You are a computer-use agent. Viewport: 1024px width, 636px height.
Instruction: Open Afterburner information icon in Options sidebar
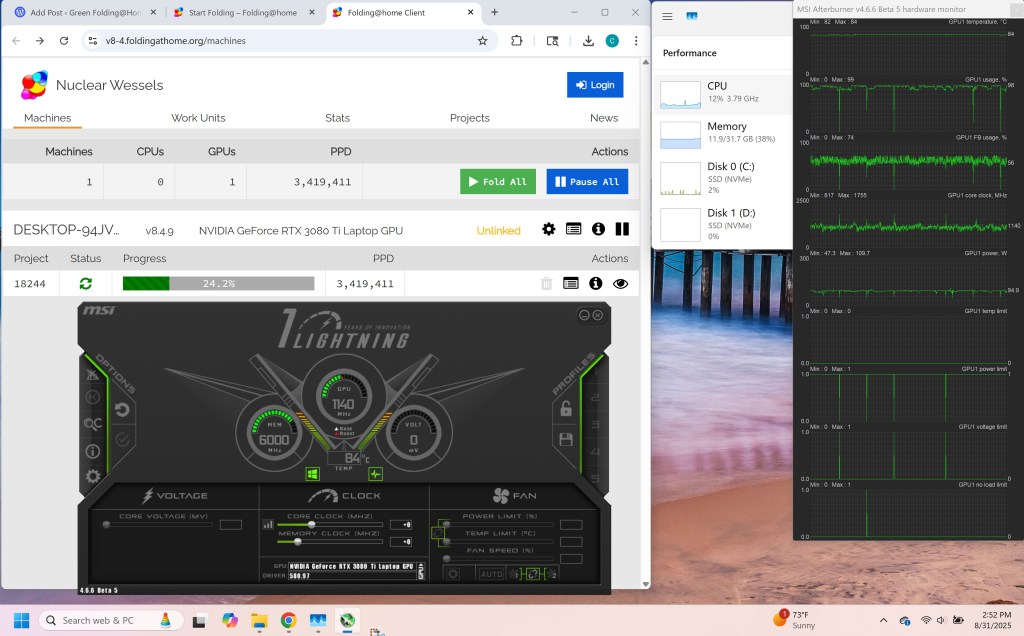tap(93, 451)
